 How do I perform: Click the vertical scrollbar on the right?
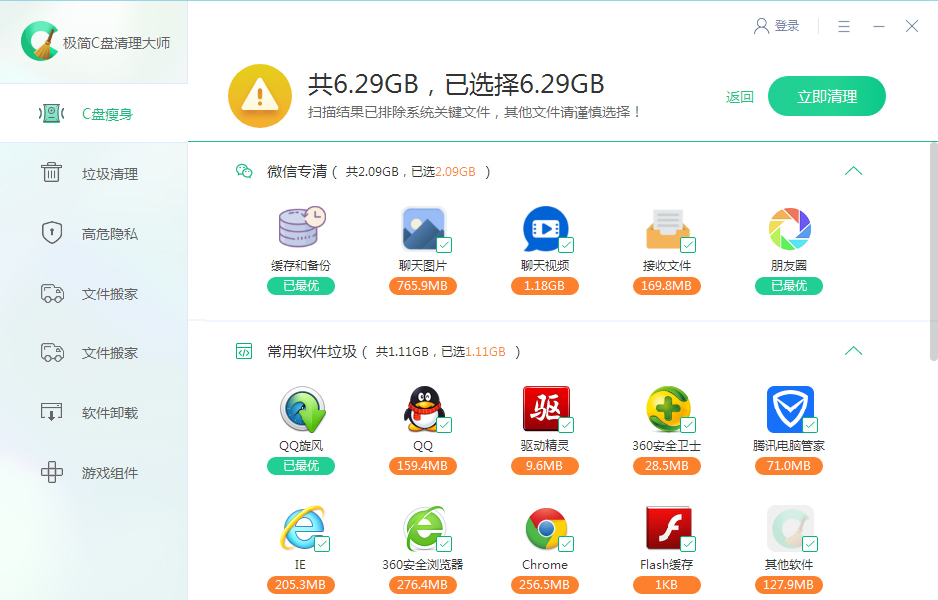pos(933,250)
